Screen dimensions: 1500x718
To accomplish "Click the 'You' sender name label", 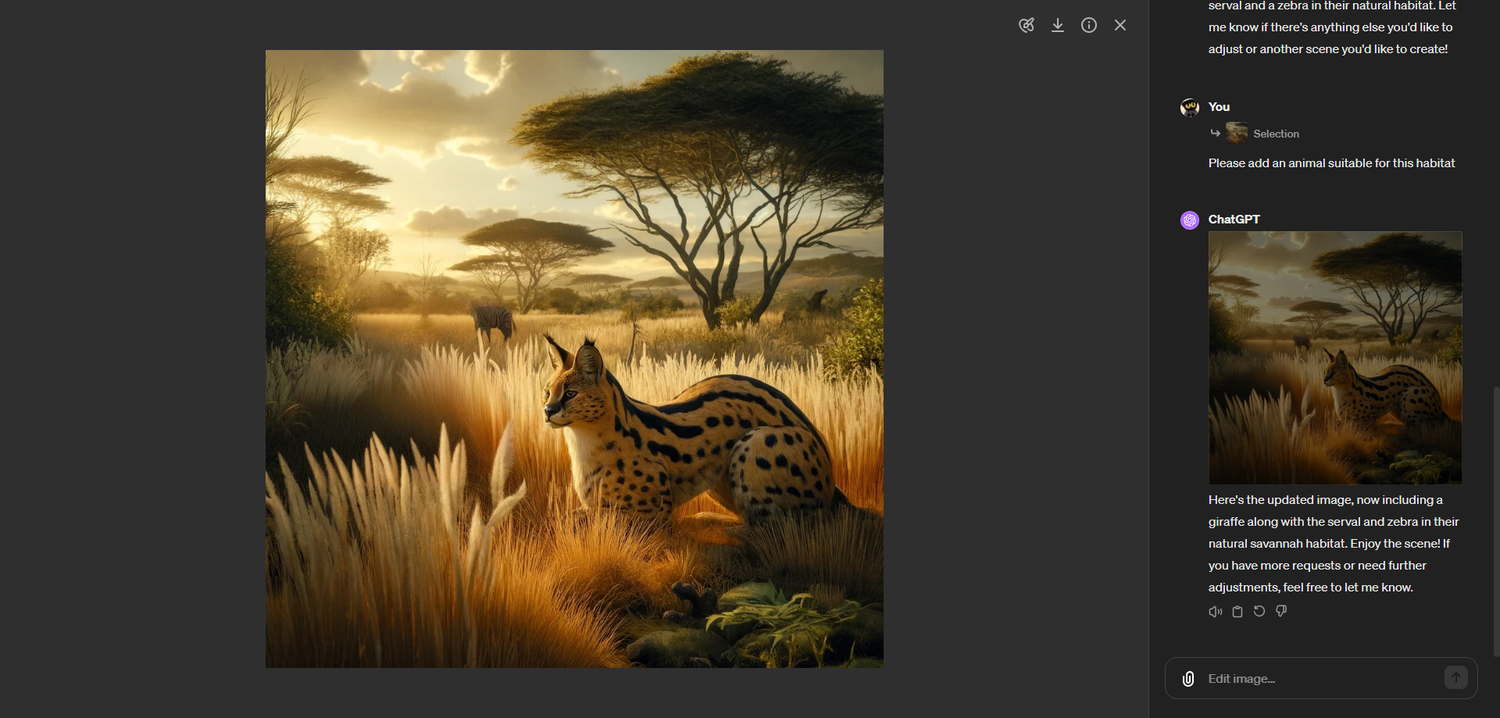I will 1219,107.
